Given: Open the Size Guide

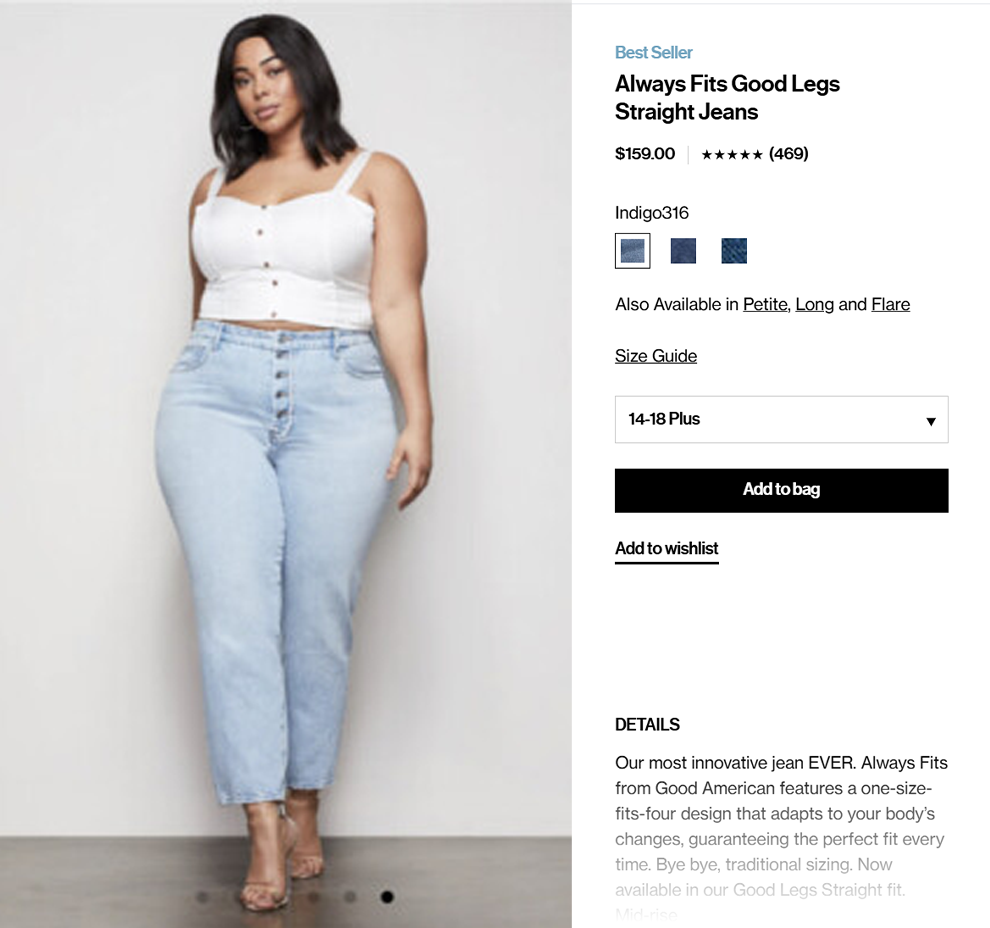Looking at the screenshot, I should coord(656,356).
